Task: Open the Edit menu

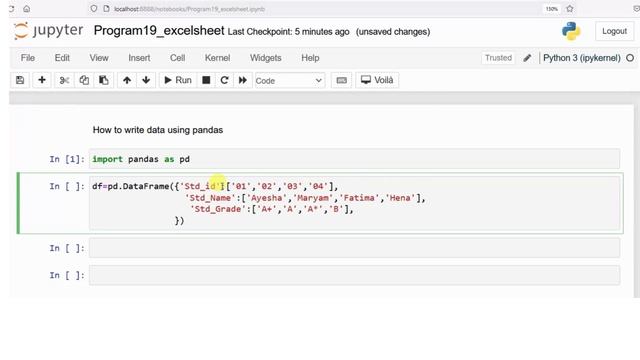Action: click(x=62, y=58)
